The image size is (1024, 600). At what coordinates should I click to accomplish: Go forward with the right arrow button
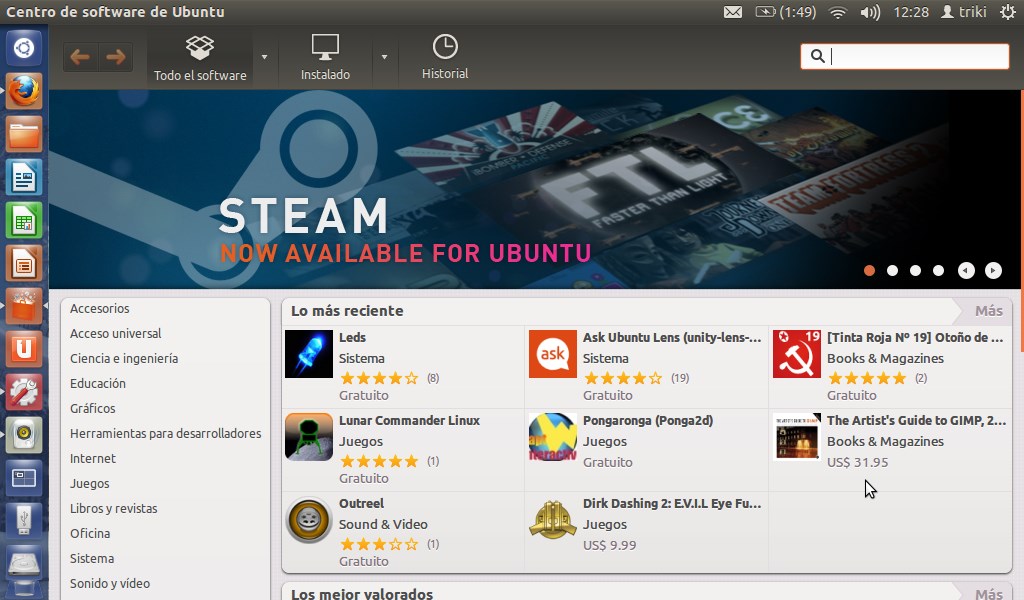[x=116, y=57]
